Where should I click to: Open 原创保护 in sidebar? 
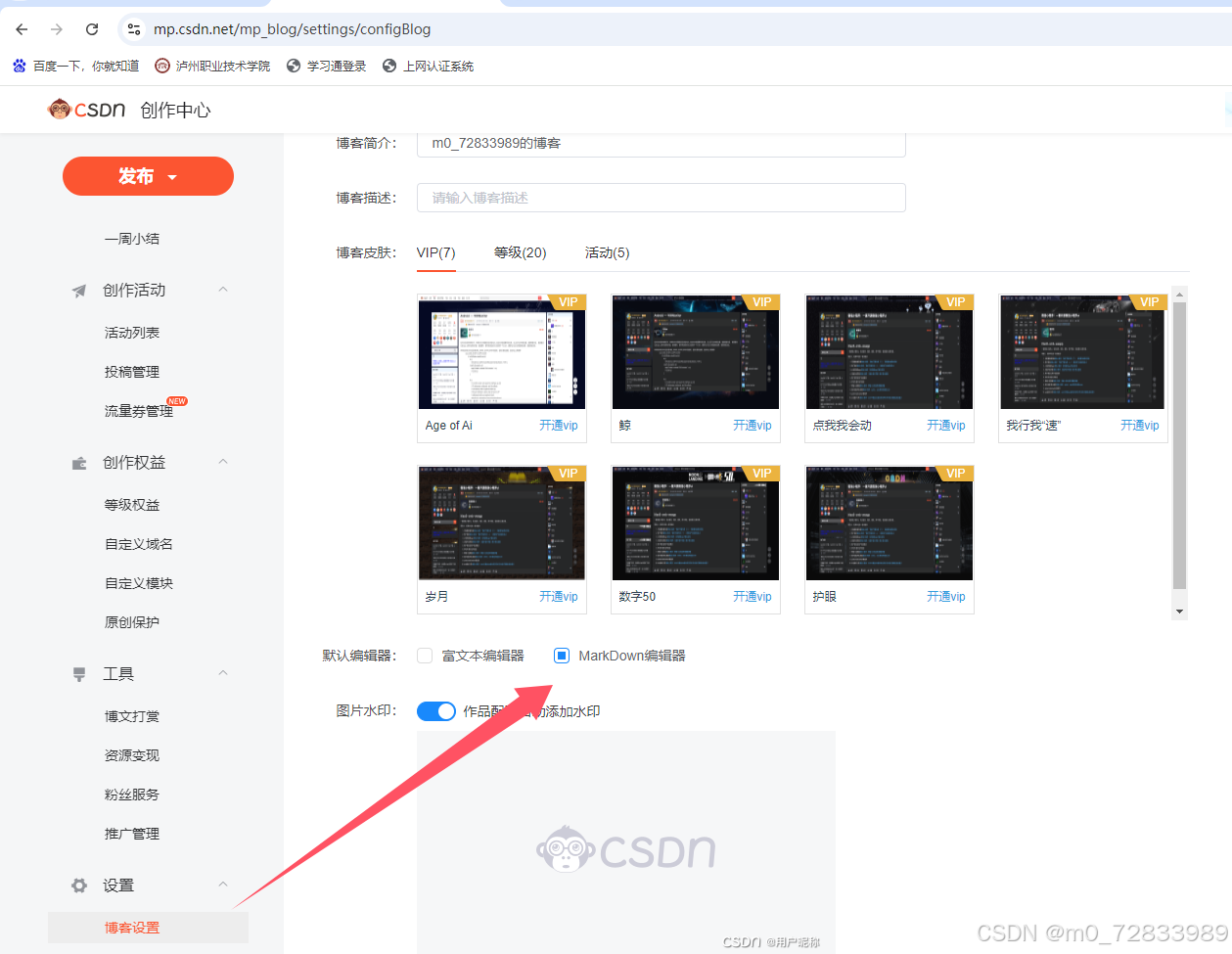(132, 622)
